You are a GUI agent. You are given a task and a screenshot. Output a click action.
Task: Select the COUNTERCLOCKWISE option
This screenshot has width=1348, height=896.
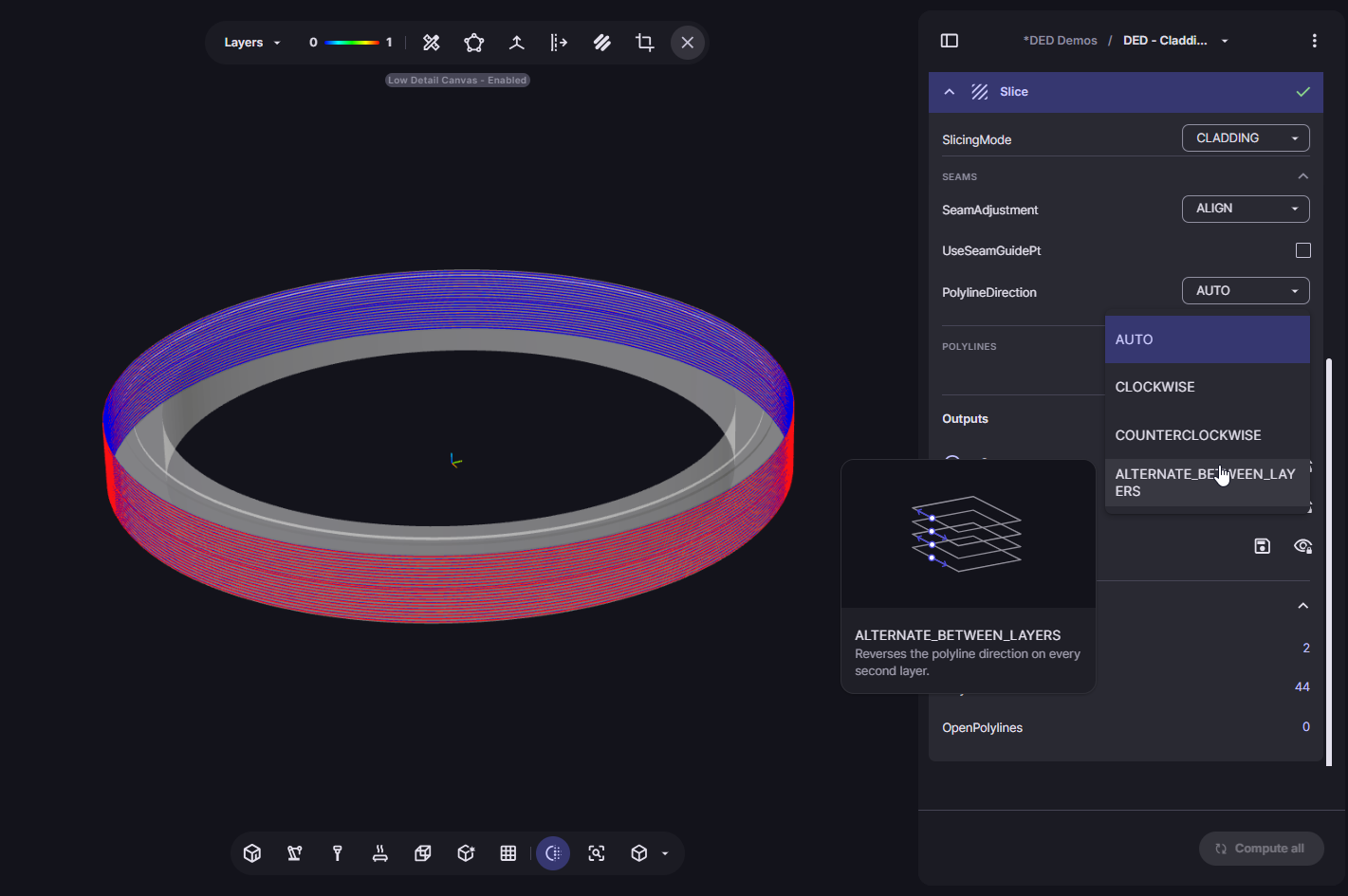(x=1188, y=435)
